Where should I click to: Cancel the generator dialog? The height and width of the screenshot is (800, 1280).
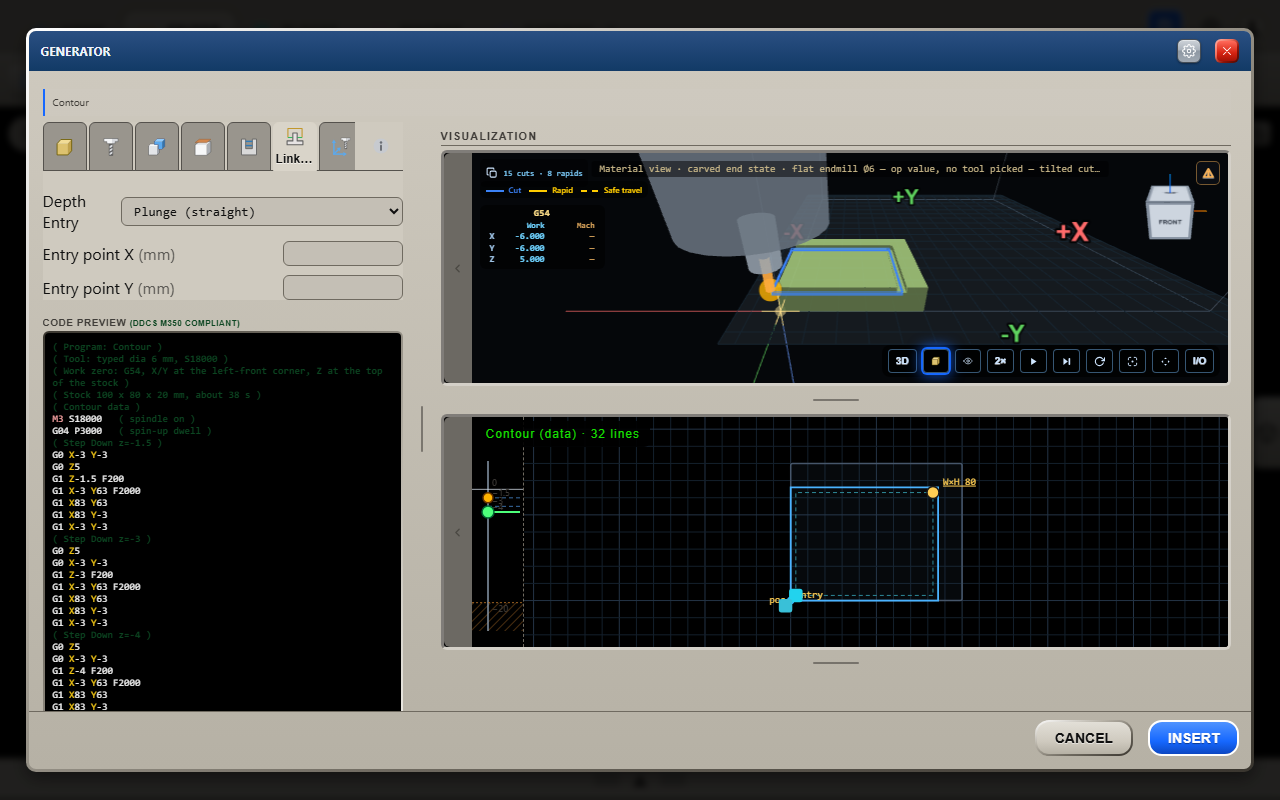coord(1083,738)
